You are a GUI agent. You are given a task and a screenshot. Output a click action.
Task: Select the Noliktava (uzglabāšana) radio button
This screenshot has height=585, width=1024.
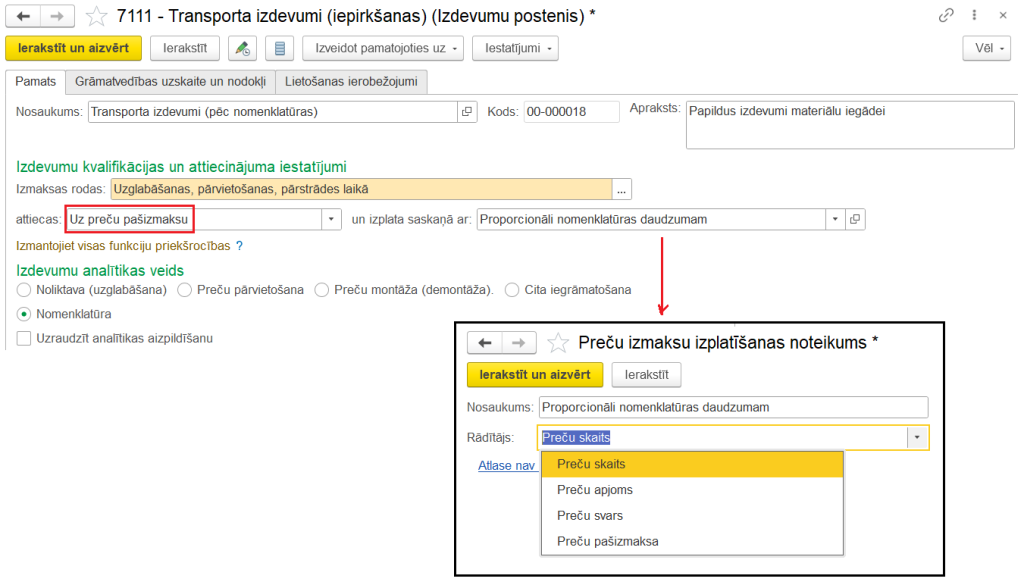click(x=22, y=289)
